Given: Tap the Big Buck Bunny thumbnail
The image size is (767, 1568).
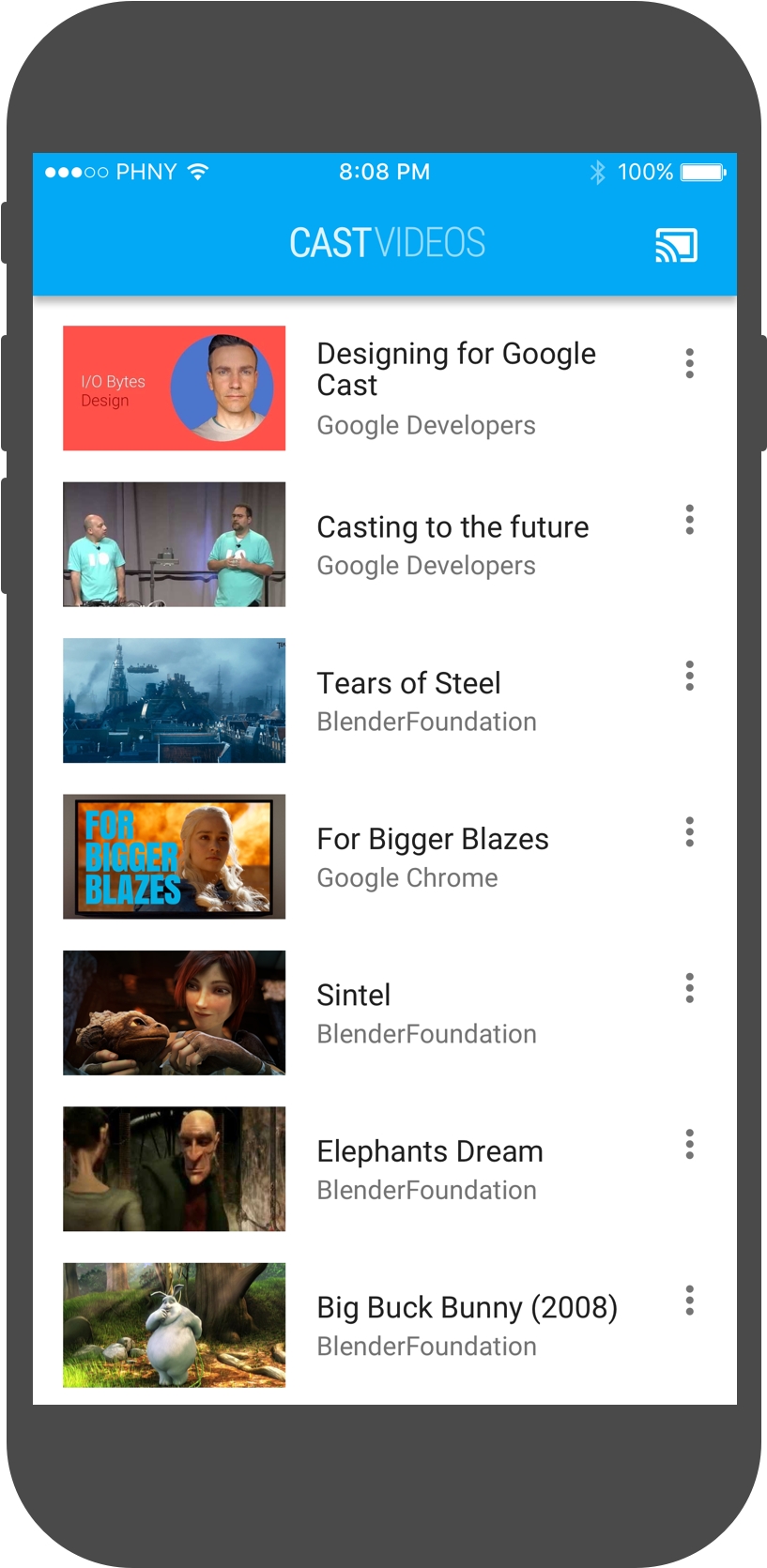Looking at the screenshot, I should click(174, 1325).
